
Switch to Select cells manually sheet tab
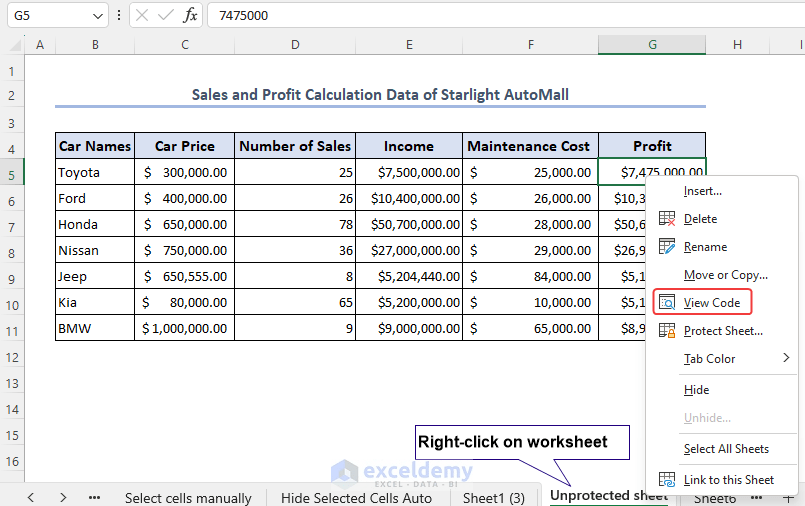pyautogui.click(x=188, y=498)
